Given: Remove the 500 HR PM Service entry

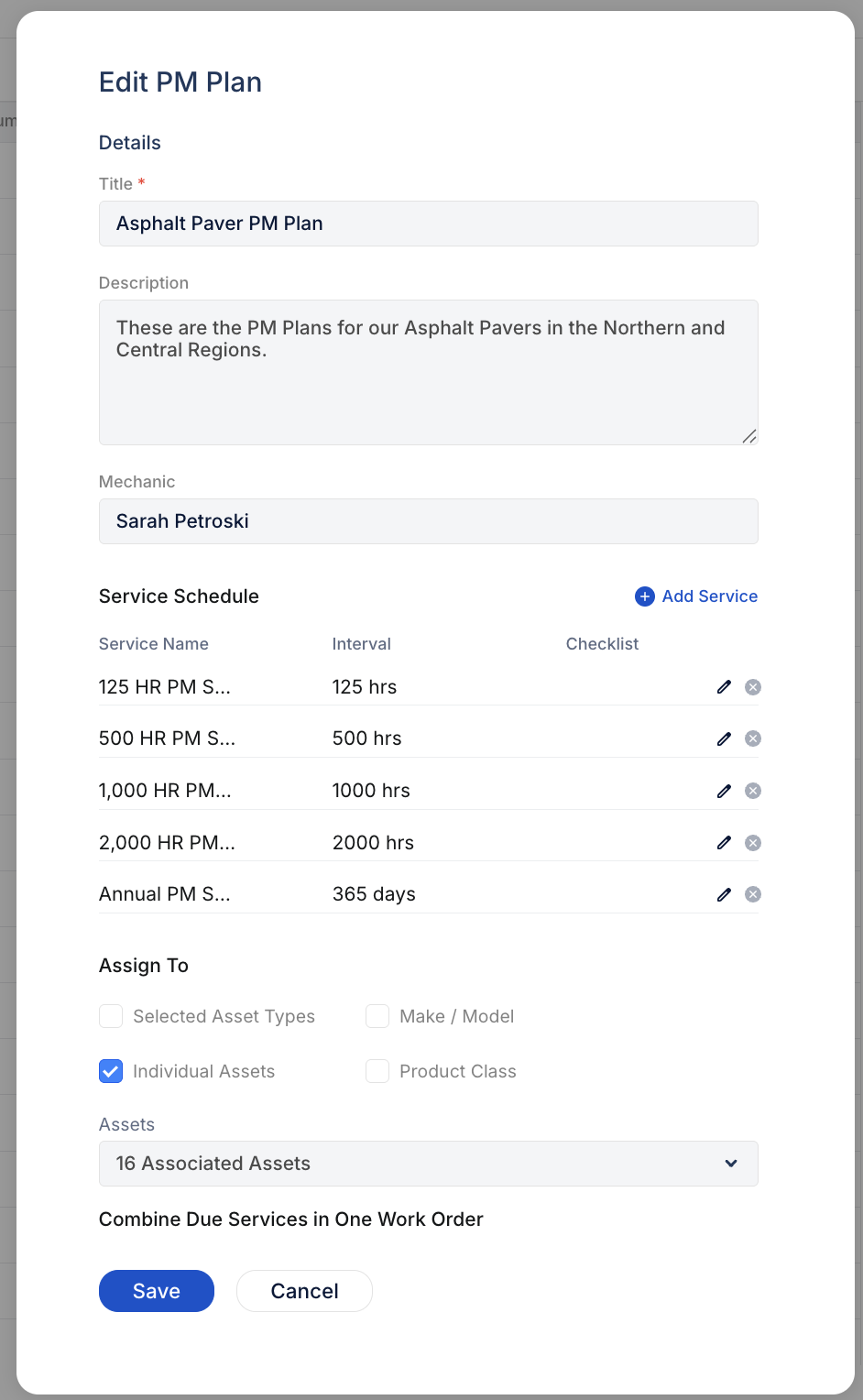Looking at the screenshot, I should [753, 738].
